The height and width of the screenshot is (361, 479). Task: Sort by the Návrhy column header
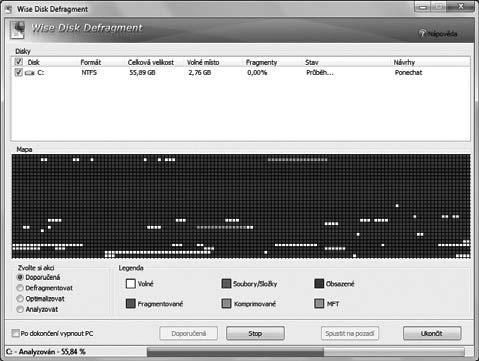404,62
